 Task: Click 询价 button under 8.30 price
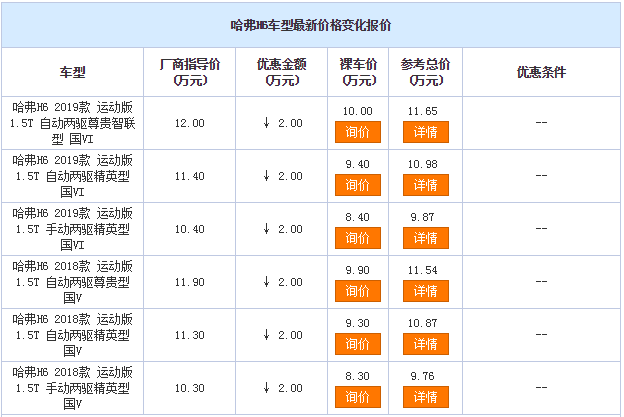click(x=357, y=397)
